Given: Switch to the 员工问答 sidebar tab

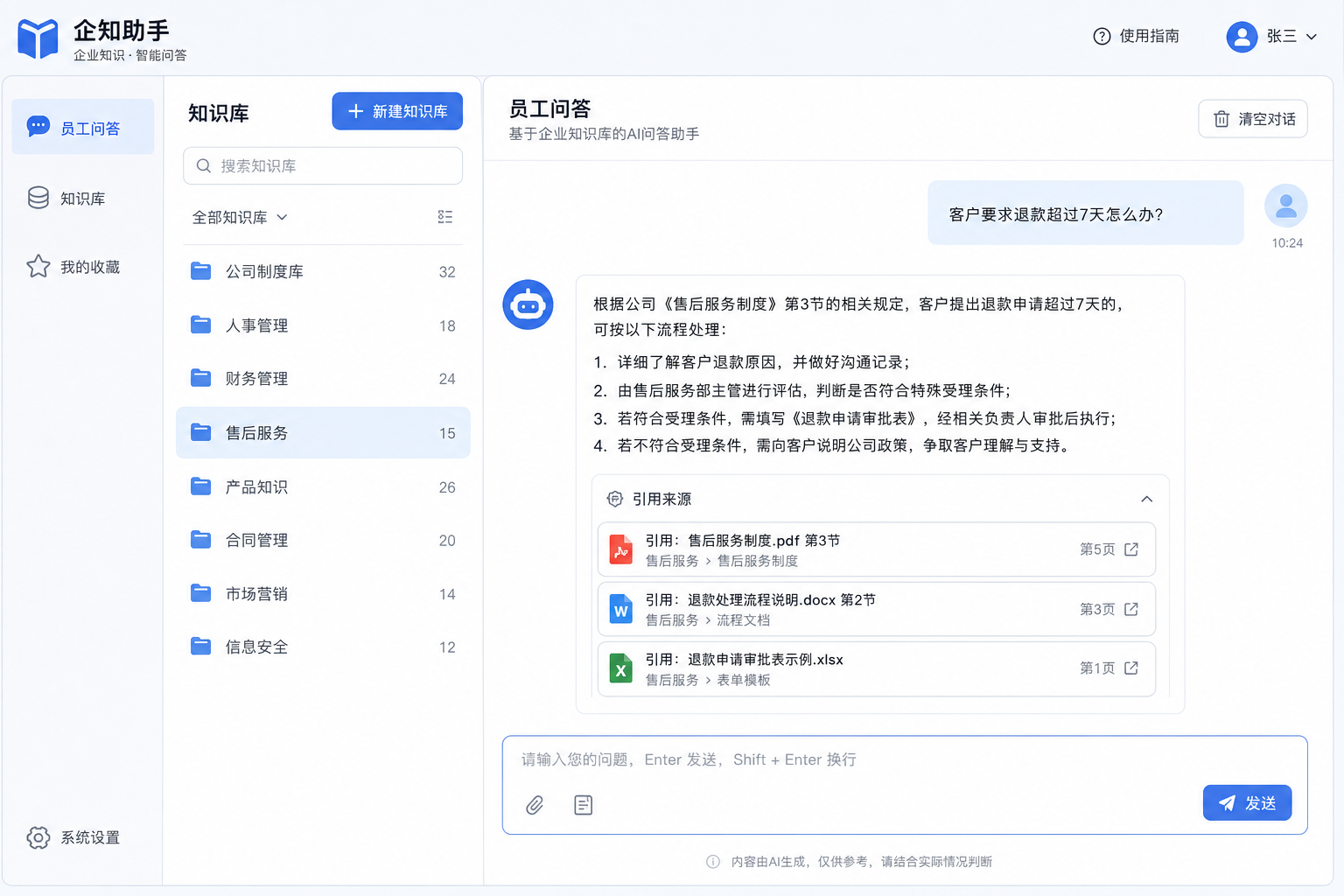Looking at the screenshot, I should [x=83, y=128].
